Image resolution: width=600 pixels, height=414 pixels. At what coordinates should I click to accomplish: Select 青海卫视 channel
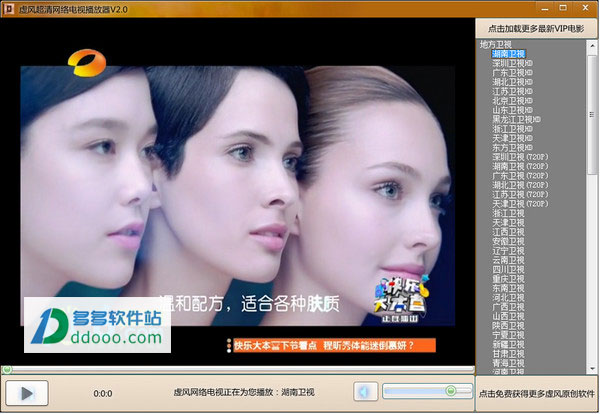(509, 363)
